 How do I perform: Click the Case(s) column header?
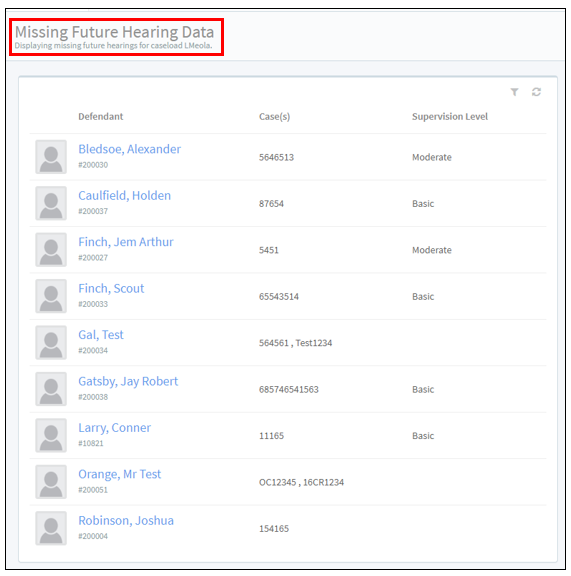[x=274, y=117]
